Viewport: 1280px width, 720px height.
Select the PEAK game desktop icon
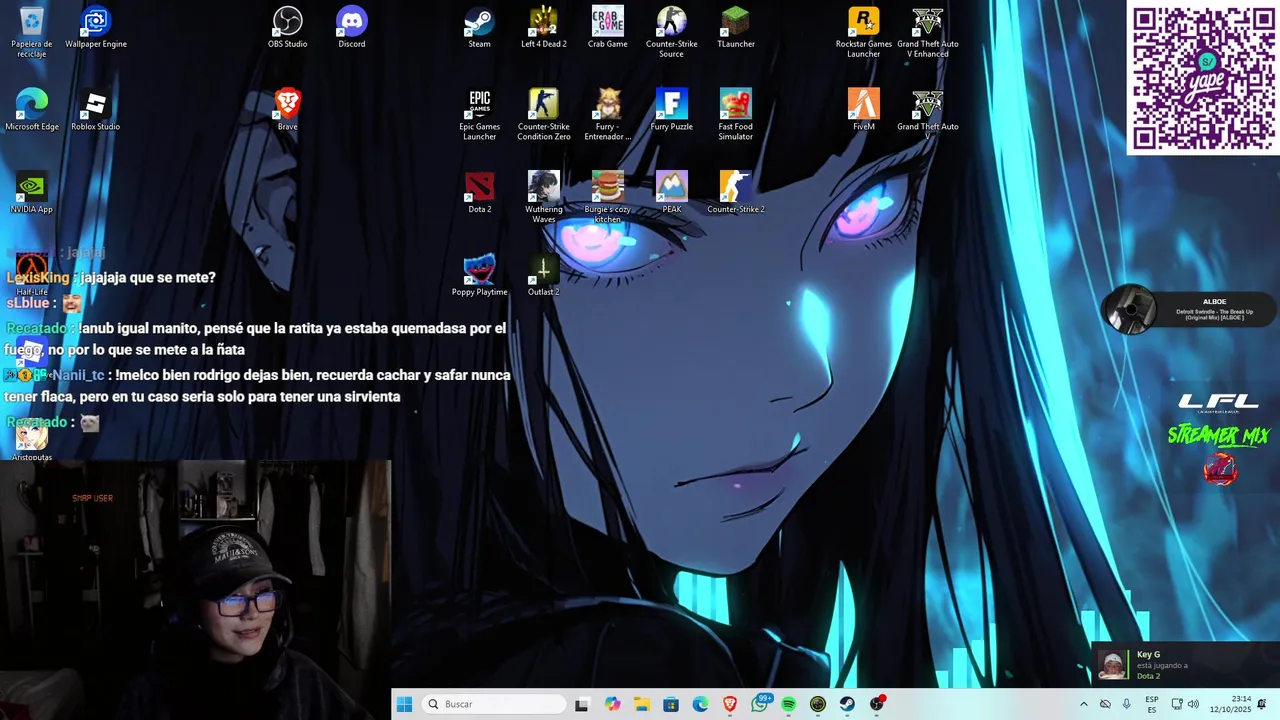671,193
